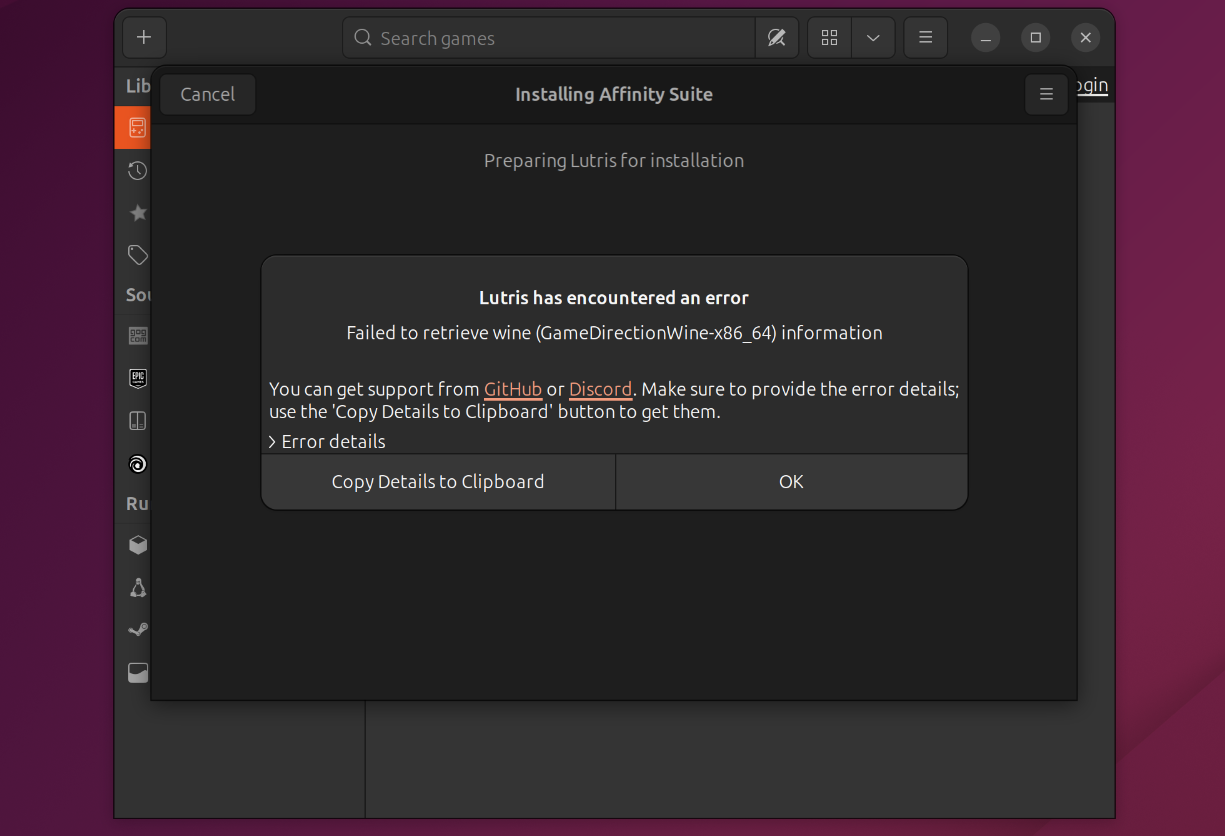This screenshot has width=1225, height=836.
Task: Select the Wine glass runner icon
Action: point(138,672)
